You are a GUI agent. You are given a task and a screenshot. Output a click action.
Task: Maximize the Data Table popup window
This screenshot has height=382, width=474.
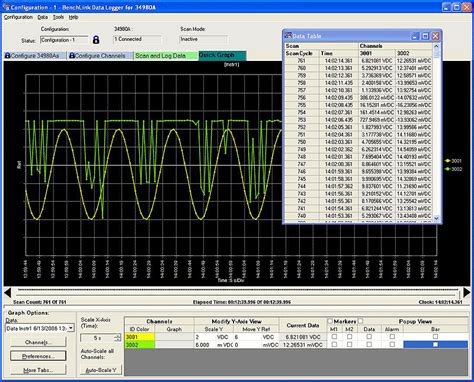pyautogui.click(x=425, y=36)
